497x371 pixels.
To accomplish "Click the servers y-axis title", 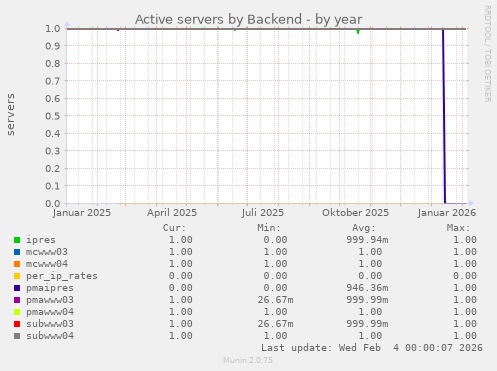I will (11, 115).
